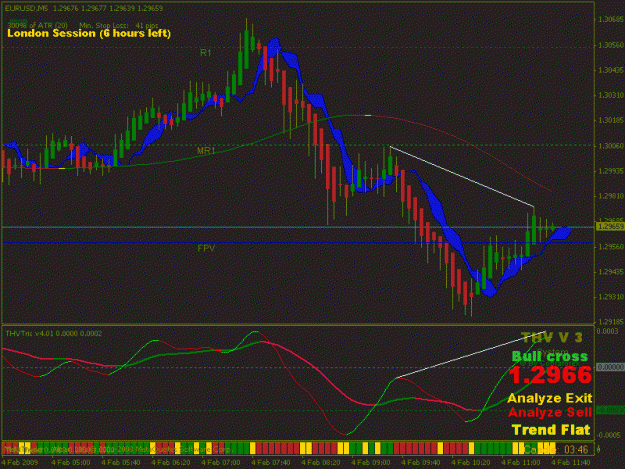Click the '4 Feb 11:40' time axis label
The image size is (625, 469).
click(571, 463)
